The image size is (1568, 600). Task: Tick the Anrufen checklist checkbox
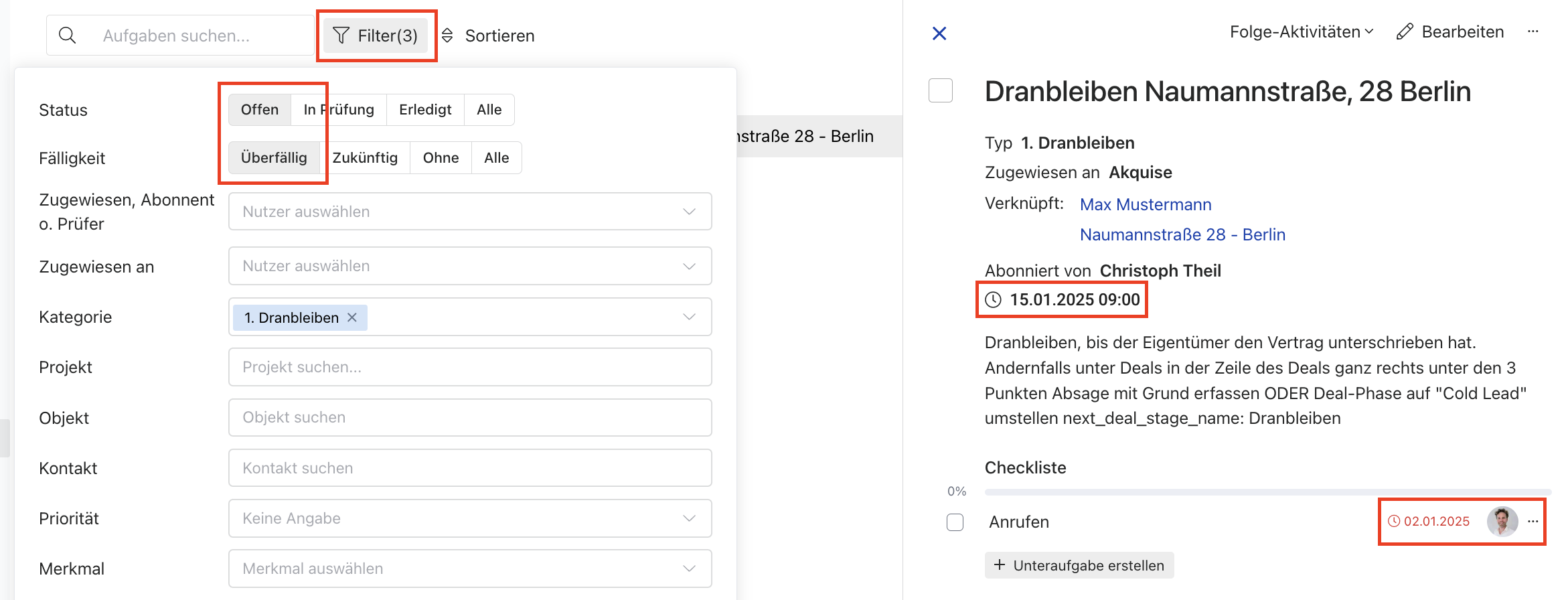pyautogui.click(x=955, y=522)
